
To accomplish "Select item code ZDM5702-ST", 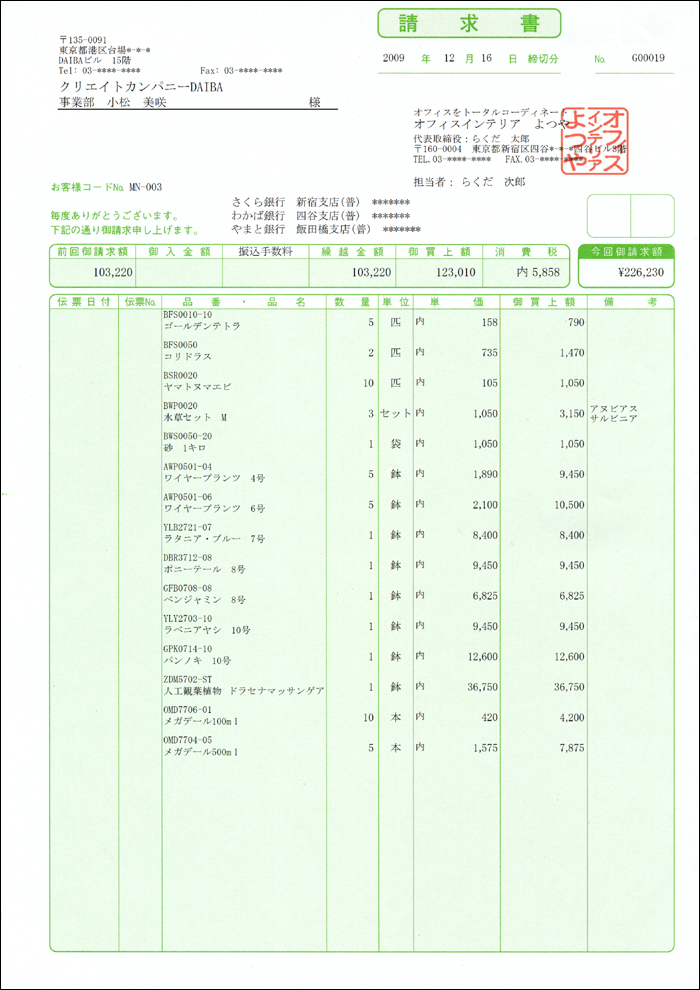I will tap(187, 679).
